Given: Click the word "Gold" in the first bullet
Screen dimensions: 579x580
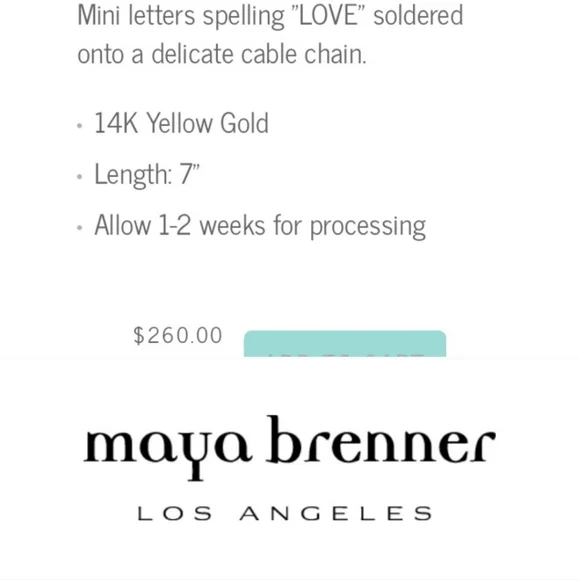Looking at the screenshot, I should [244, 123].
